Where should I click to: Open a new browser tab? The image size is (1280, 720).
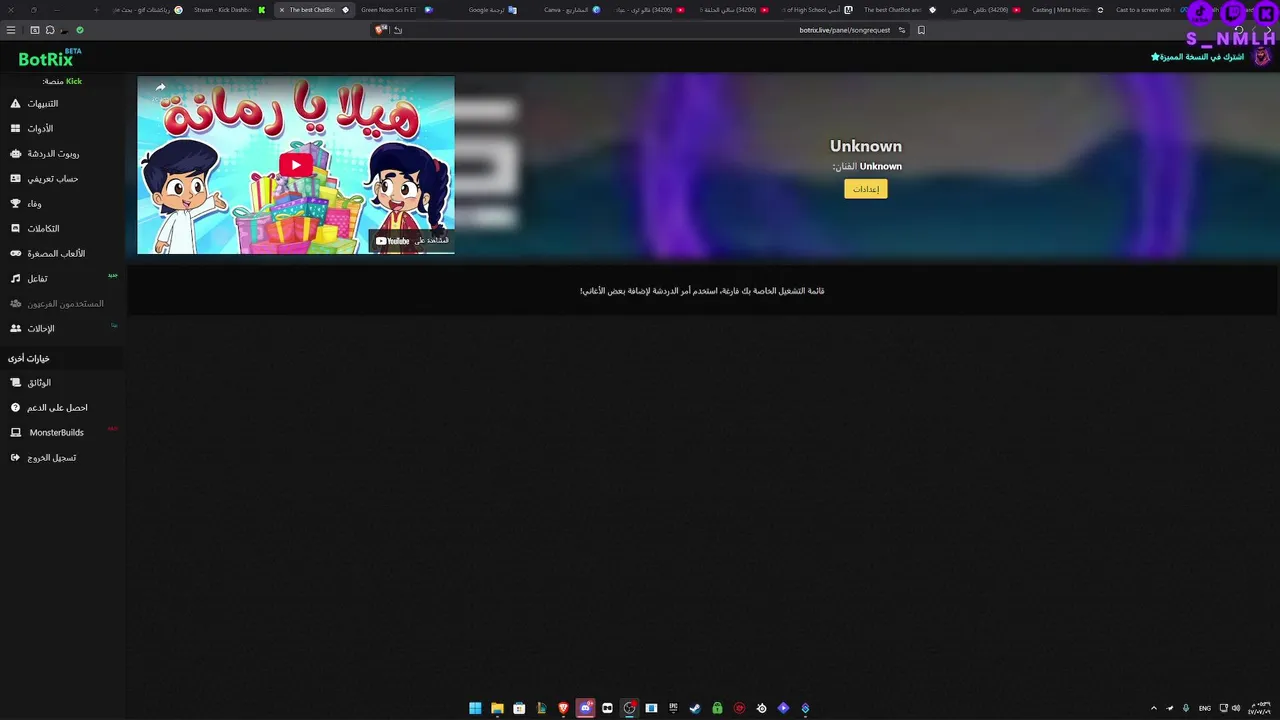[x=96, y=10]
